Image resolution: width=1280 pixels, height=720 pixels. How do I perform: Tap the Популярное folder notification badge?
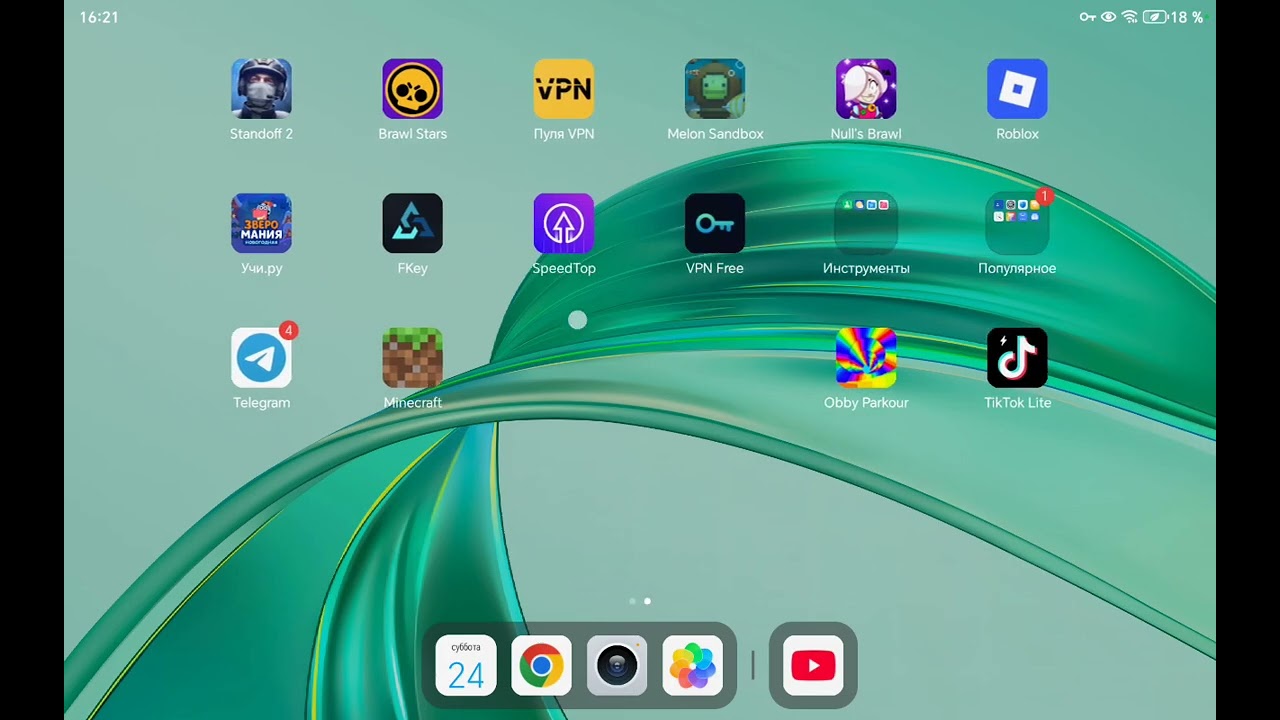point(1044,196)
